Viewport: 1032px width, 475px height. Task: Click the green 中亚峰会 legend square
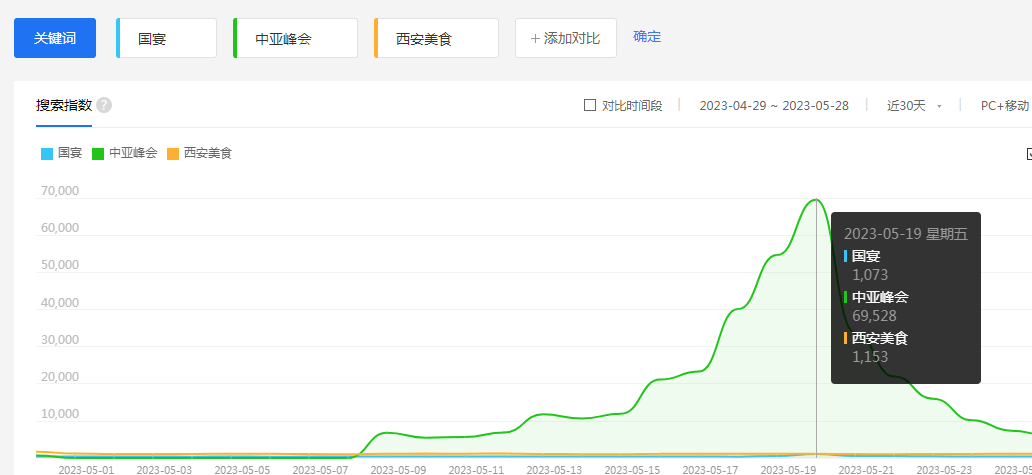98,154
